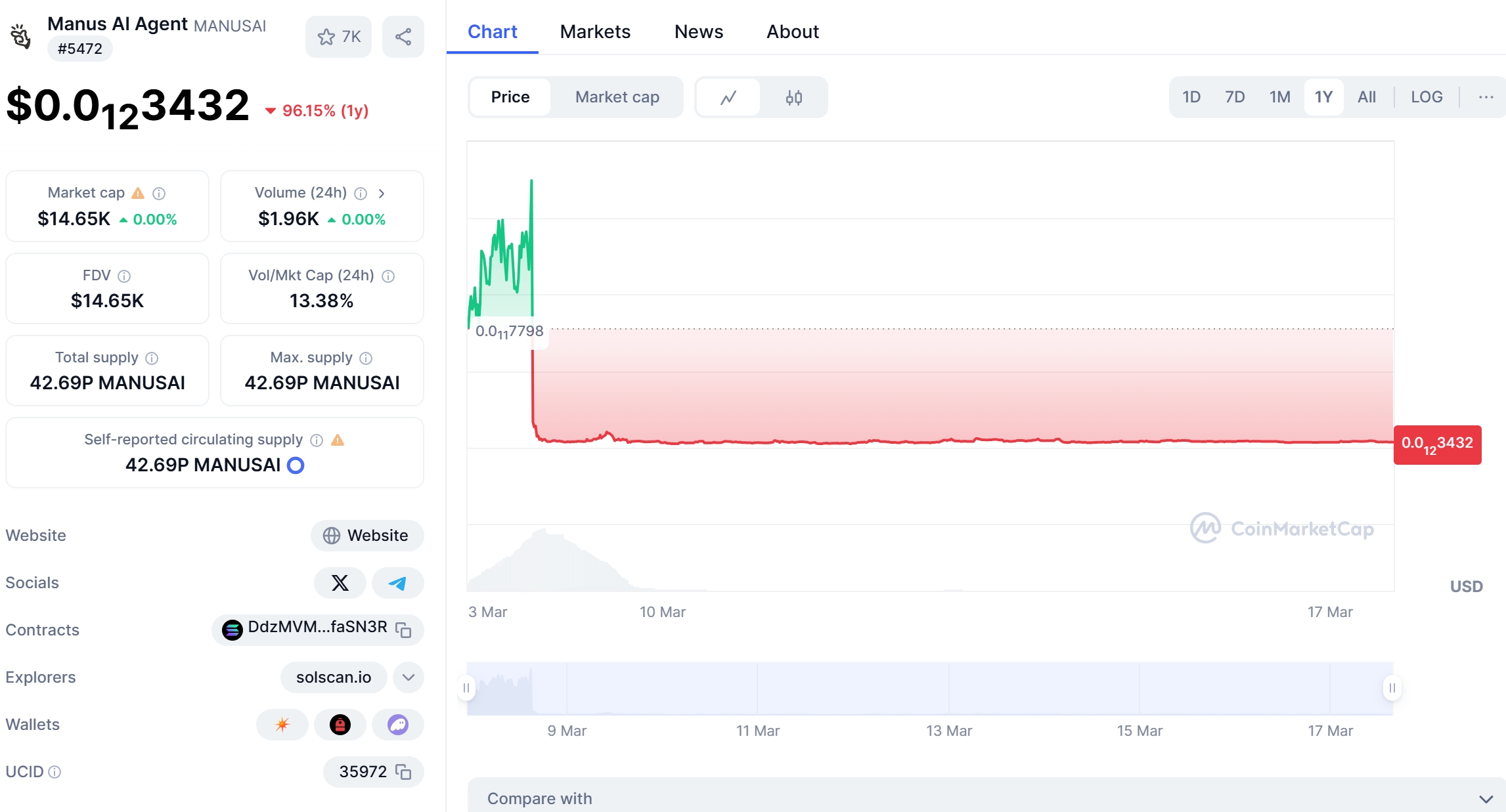Toggle Price view on the chart

pos(510,97)
